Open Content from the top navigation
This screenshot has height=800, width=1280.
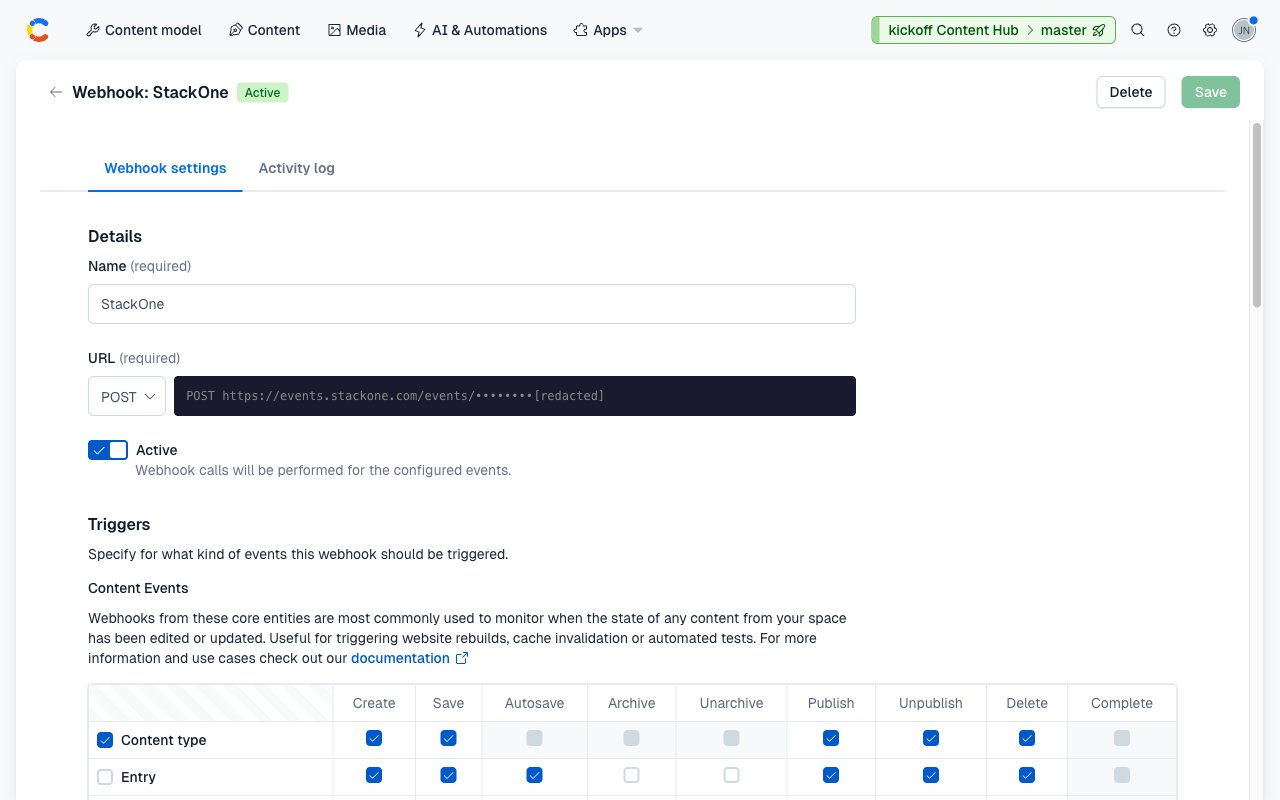[x=264, y=30]
